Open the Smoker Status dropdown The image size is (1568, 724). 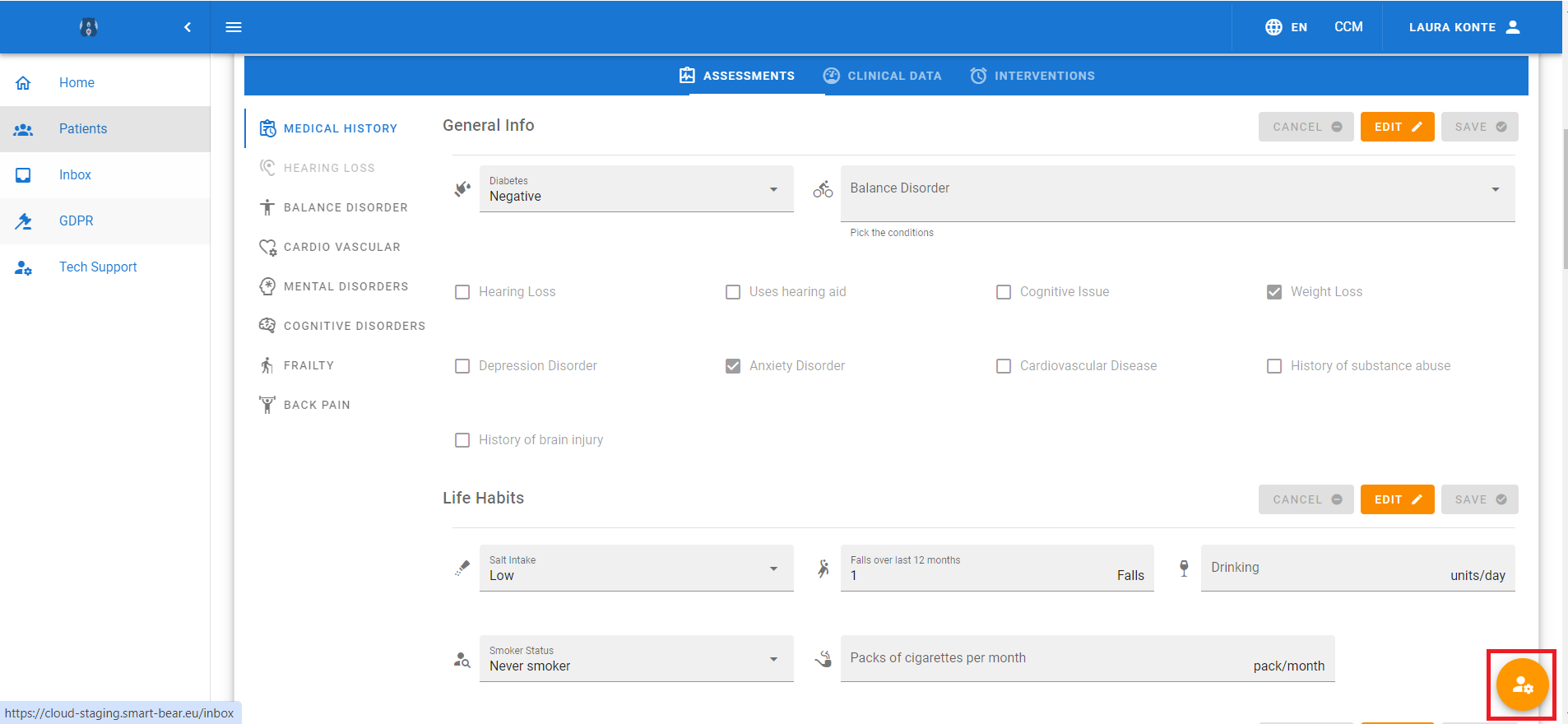[637, 658]
